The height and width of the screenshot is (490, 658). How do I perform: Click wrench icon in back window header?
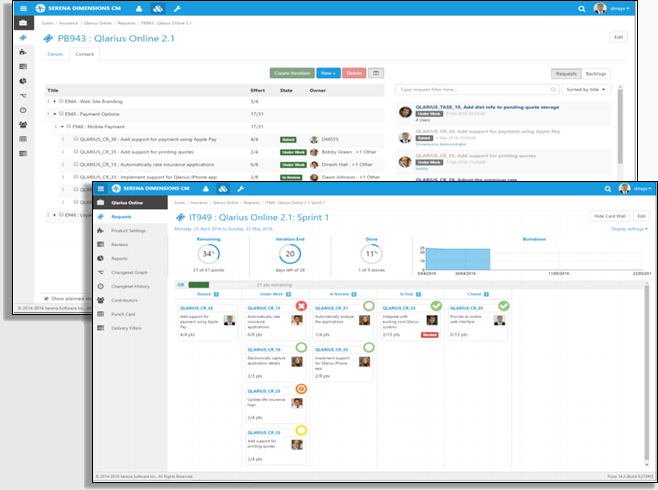click(177, 8)
